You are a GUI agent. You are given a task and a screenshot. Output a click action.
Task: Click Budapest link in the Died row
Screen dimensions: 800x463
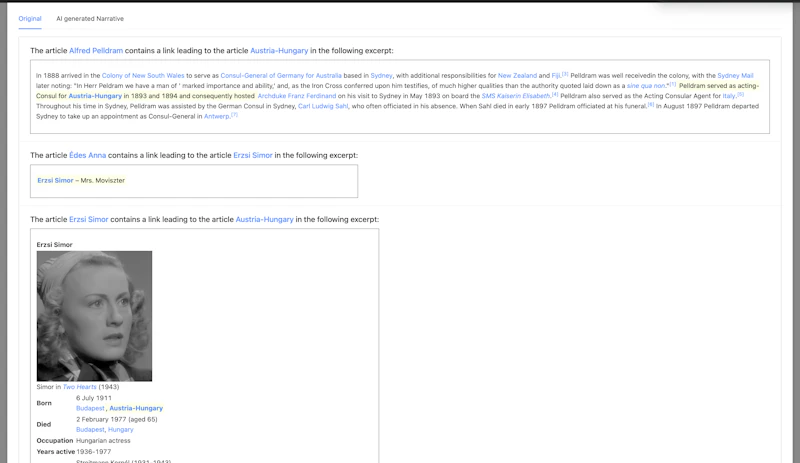click(x=90, y=430)
